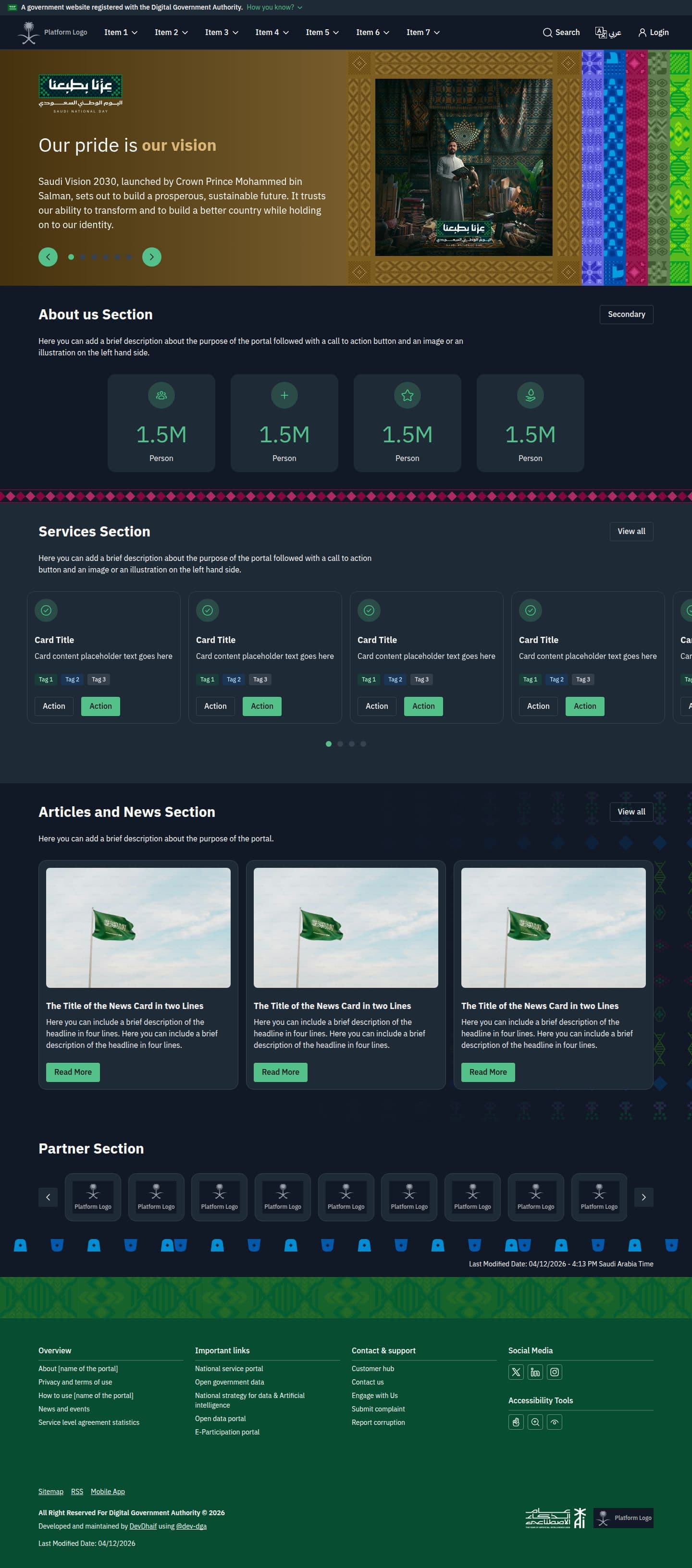Image resolution: width=692 pixels, height=1568 pixels.
Task: Open the Sitemap footer link
Action: (x=50, y=1491)
